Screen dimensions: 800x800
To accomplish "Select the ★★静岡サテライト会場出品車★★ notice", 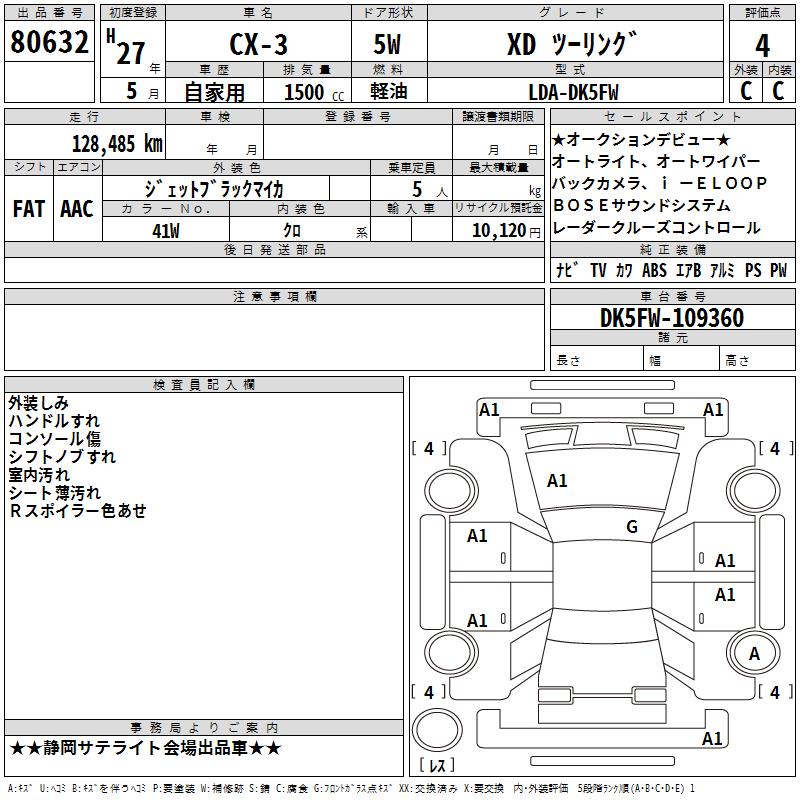I will (145, 748).
